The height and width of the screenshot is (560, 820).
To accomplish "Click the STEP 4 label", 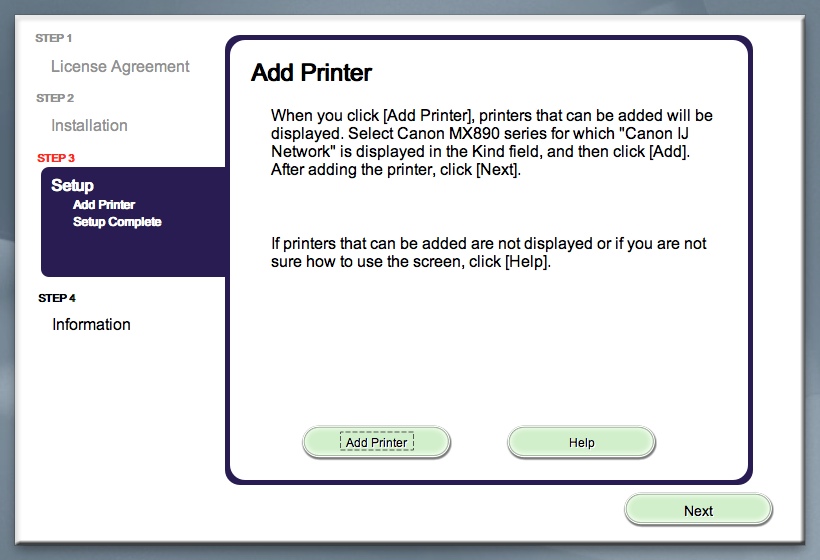I will point(56,298).
